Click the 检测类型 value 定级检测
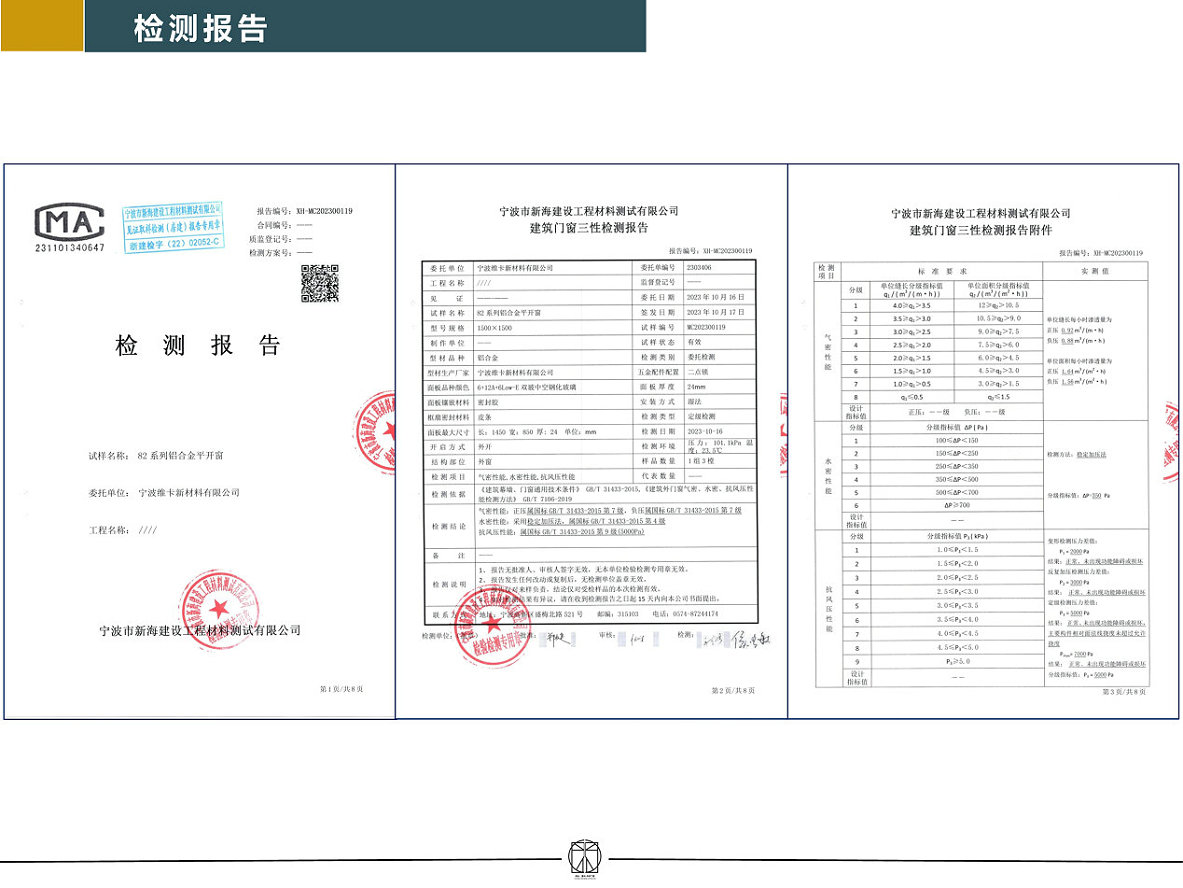 pyautogui.click(x=701, y=416)
